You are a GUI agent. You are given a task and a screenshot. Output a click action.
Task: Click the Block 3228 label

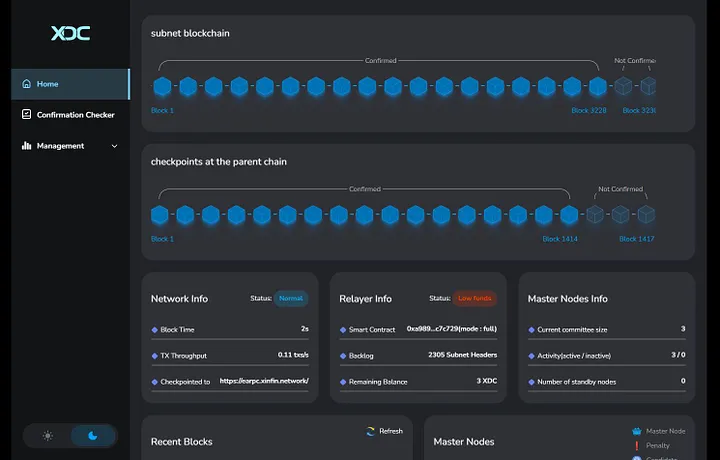pyautogui.click(x=588, y=111)
